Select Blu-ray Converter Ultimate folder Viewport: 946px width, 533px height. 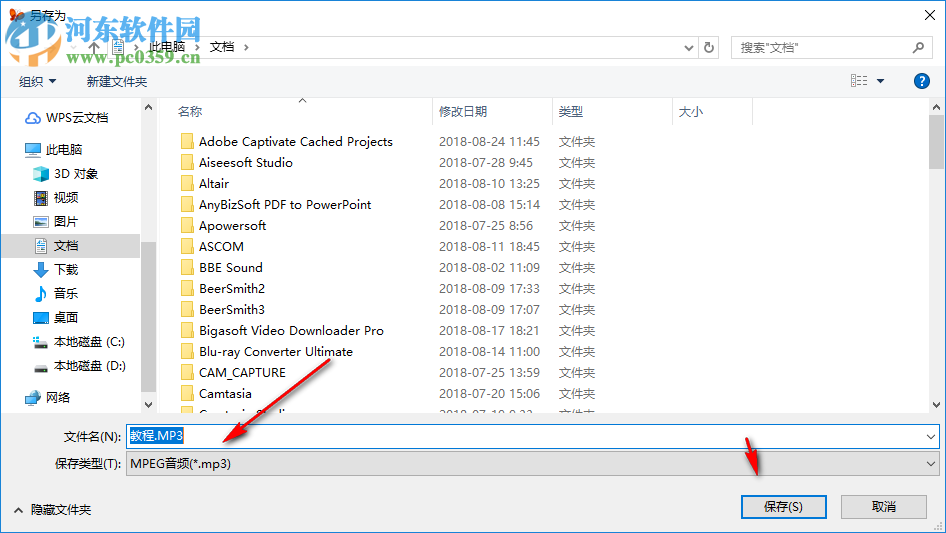[276, 351]
